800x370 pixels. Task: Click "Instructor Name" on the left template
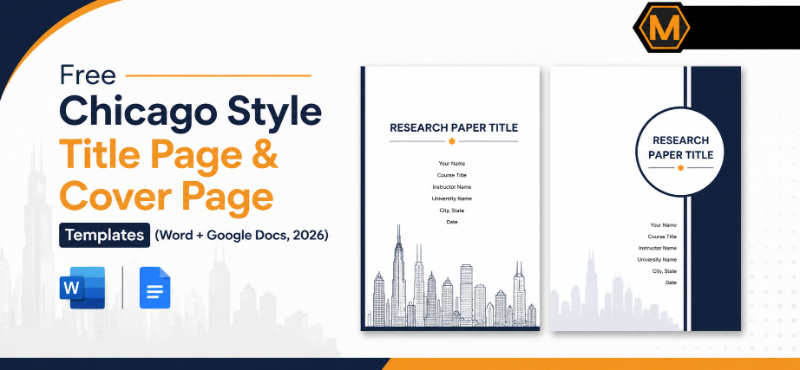452,187
